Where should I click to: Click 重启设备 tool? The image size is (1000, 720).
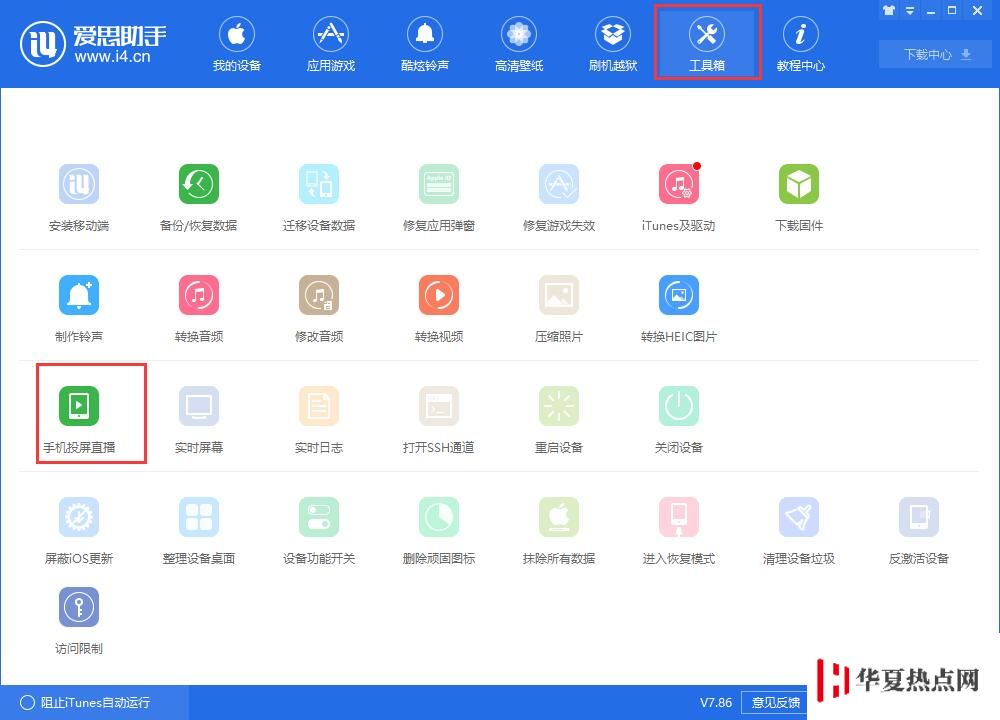coord(559,420)
